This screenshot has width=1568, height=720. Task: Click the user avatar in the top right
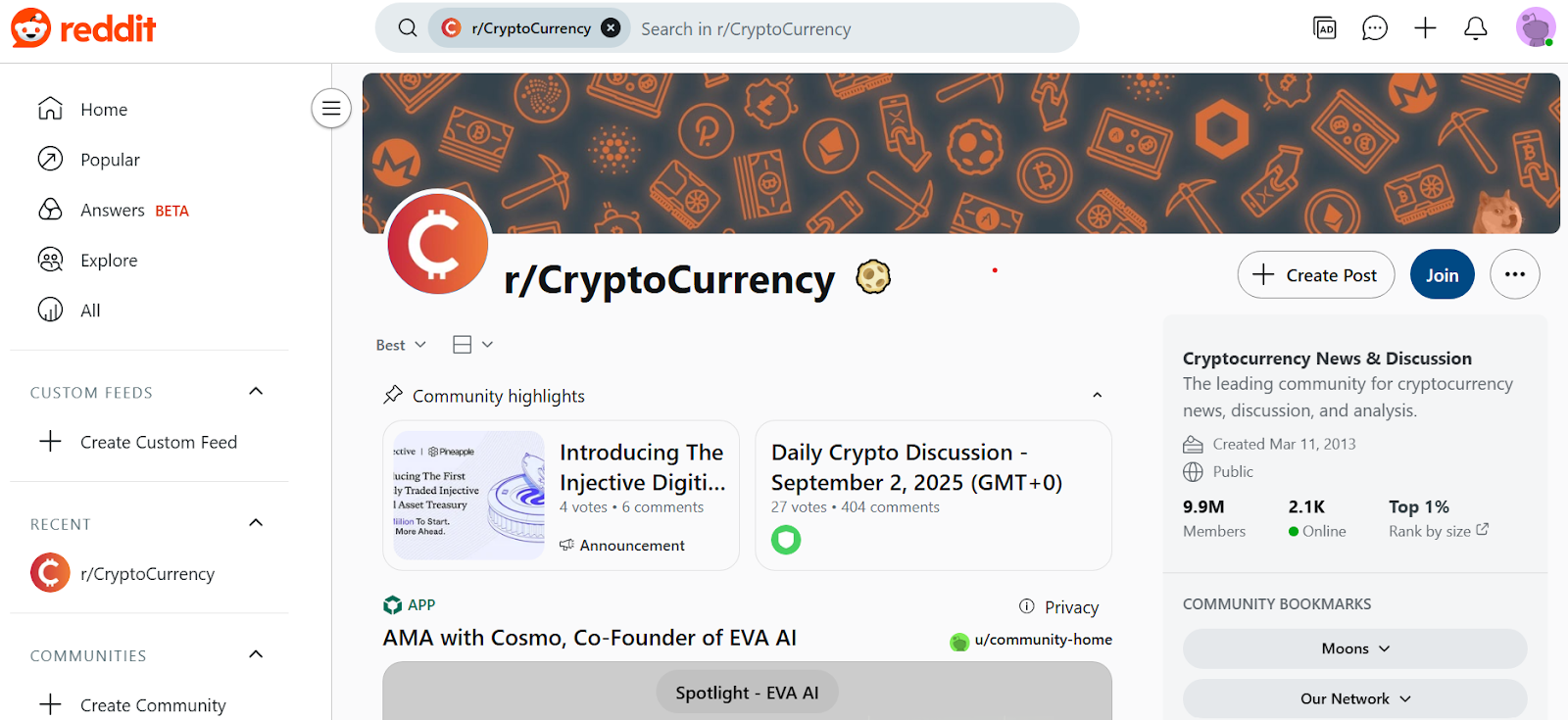[x=1536, y=27]
